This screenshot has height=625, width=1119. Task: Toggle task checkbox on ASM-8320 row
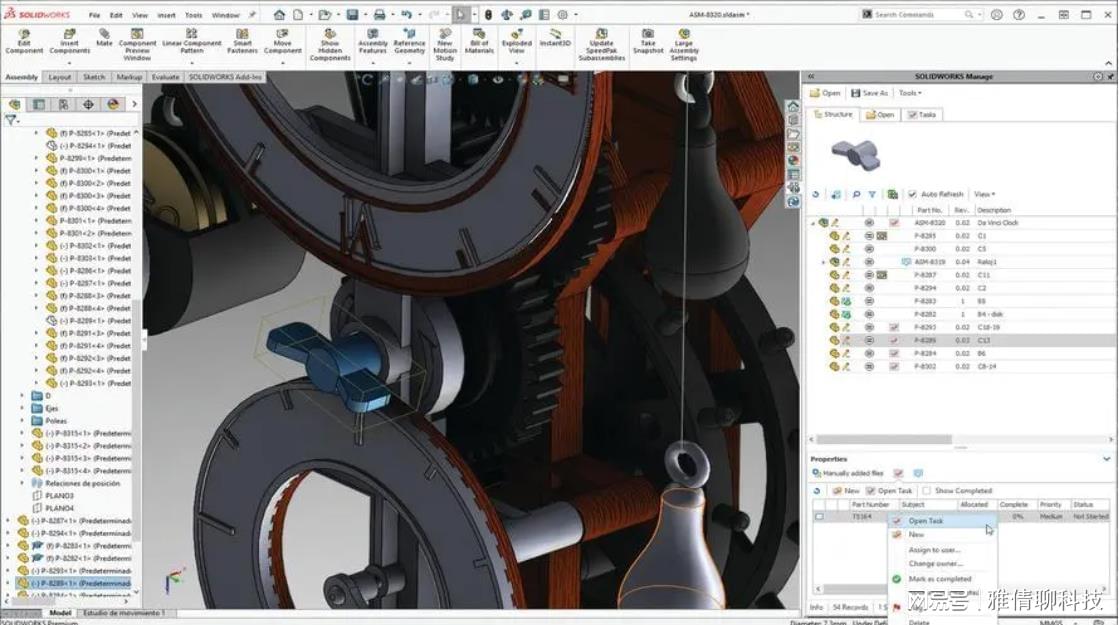click(894, 223)
